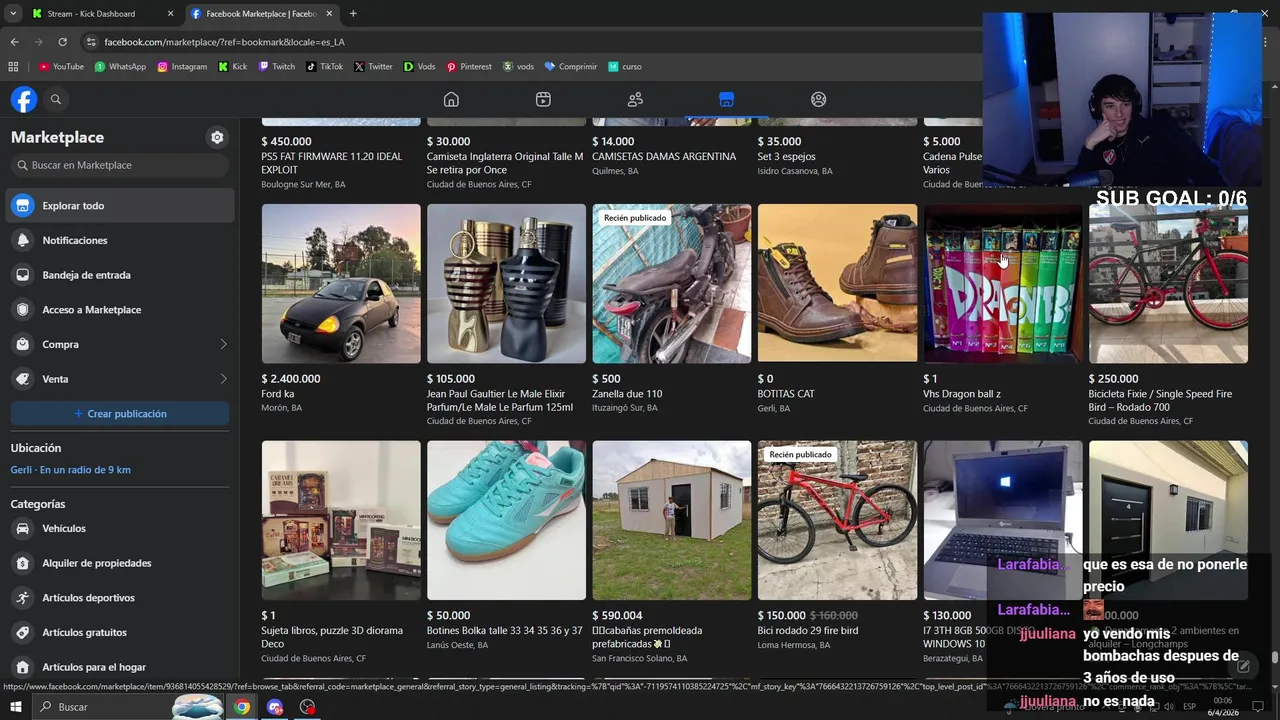The height and width of the screenshot is (720, 1280).
Task: Change location Gerli radius link
Action: point(71,470)
